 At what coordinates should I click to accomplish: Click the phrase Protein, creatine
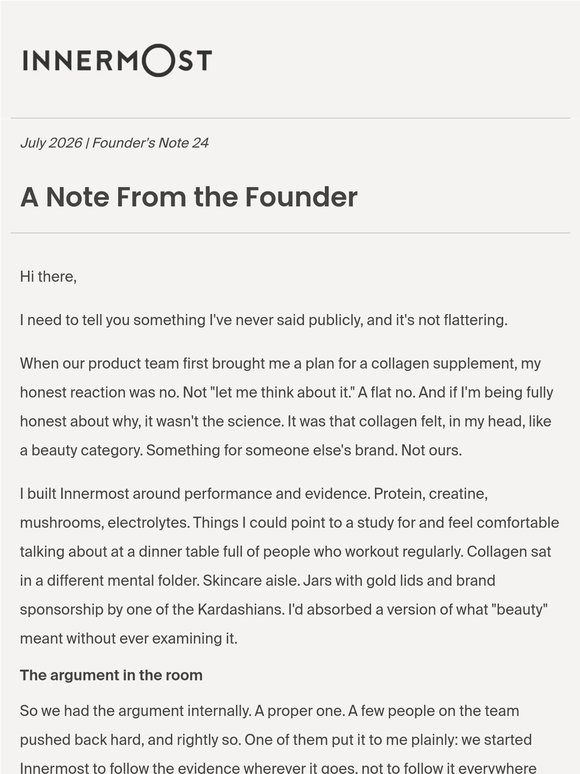coord(430,494)
